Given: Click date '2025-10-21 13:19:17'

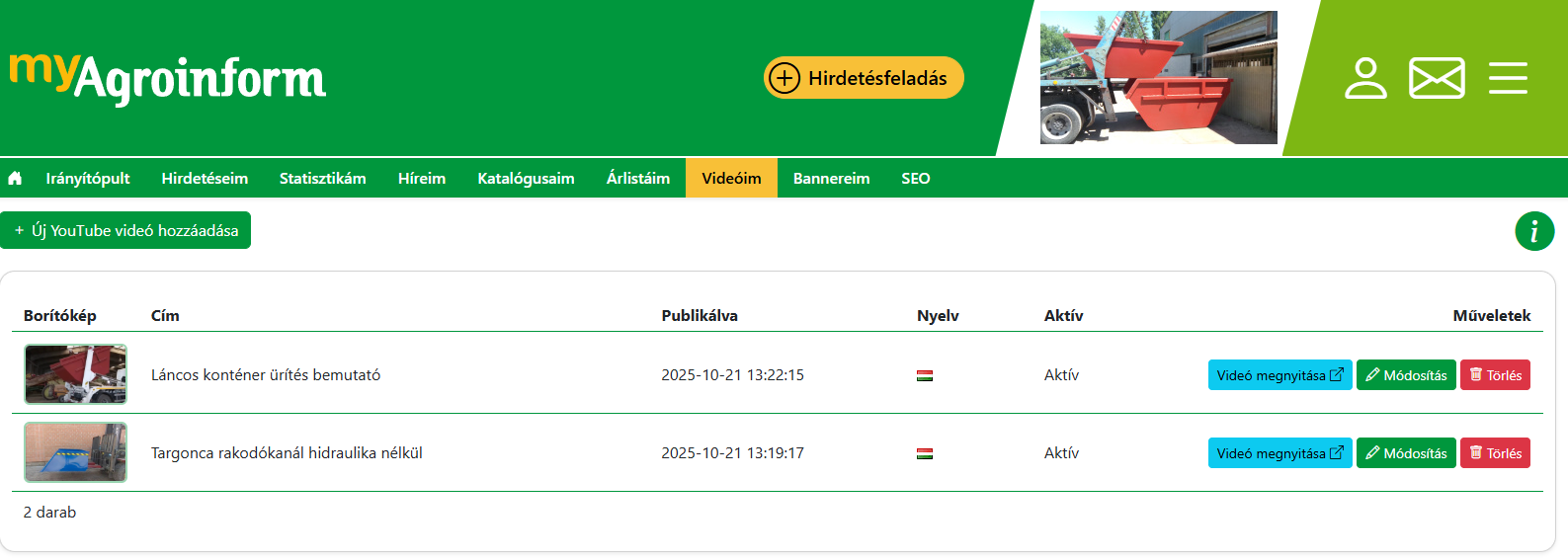Looking at the screenshot, I should (x=733, y=453).
